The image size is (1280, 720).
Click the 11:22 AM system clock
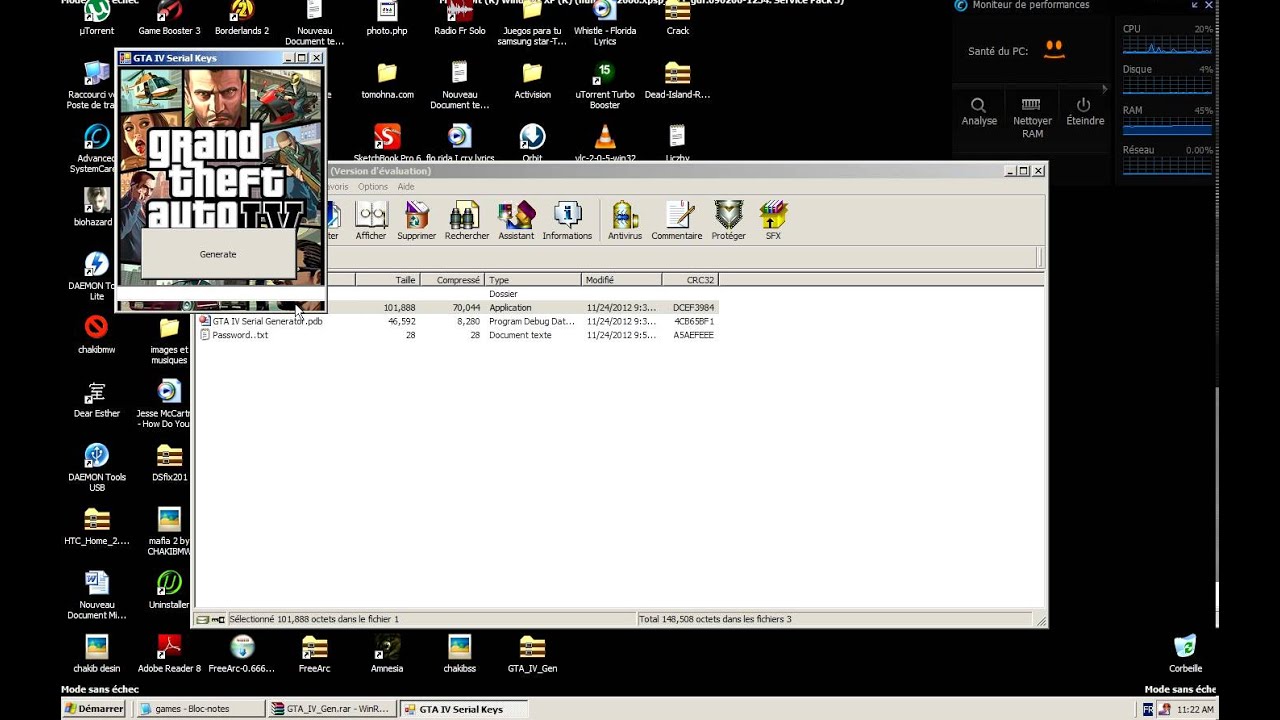coord(1195,709)
